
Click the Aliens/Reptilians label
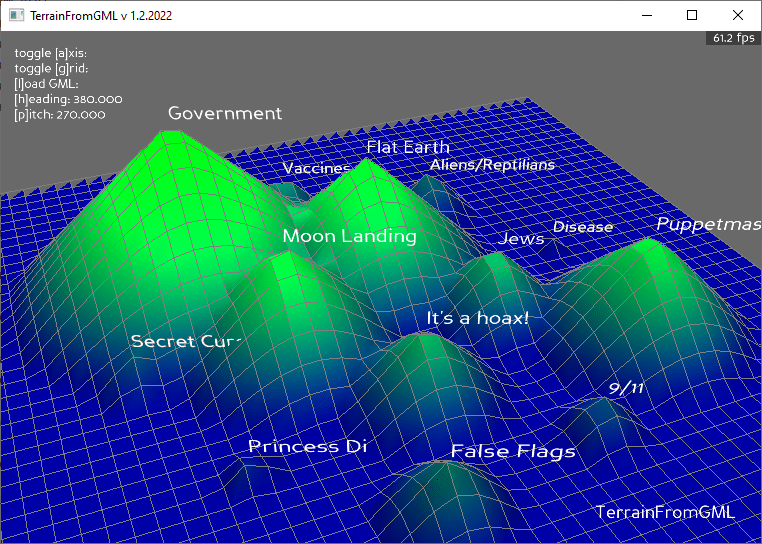pyautogui.click(x=492, y=164)
